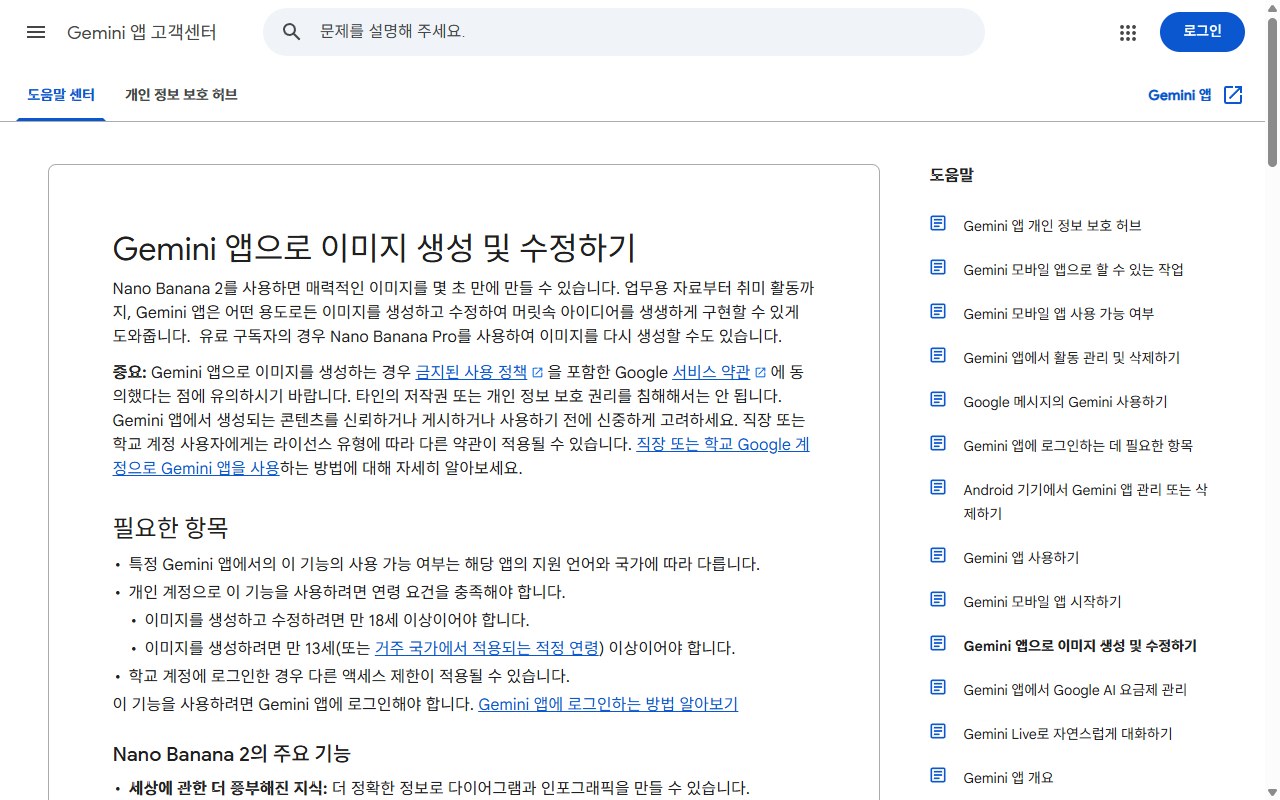Screen dimensions: 1280x800
Task: Click article icon beside Android 기기에서 Gemini 앱 관리
Action: (x=938, y=487)
